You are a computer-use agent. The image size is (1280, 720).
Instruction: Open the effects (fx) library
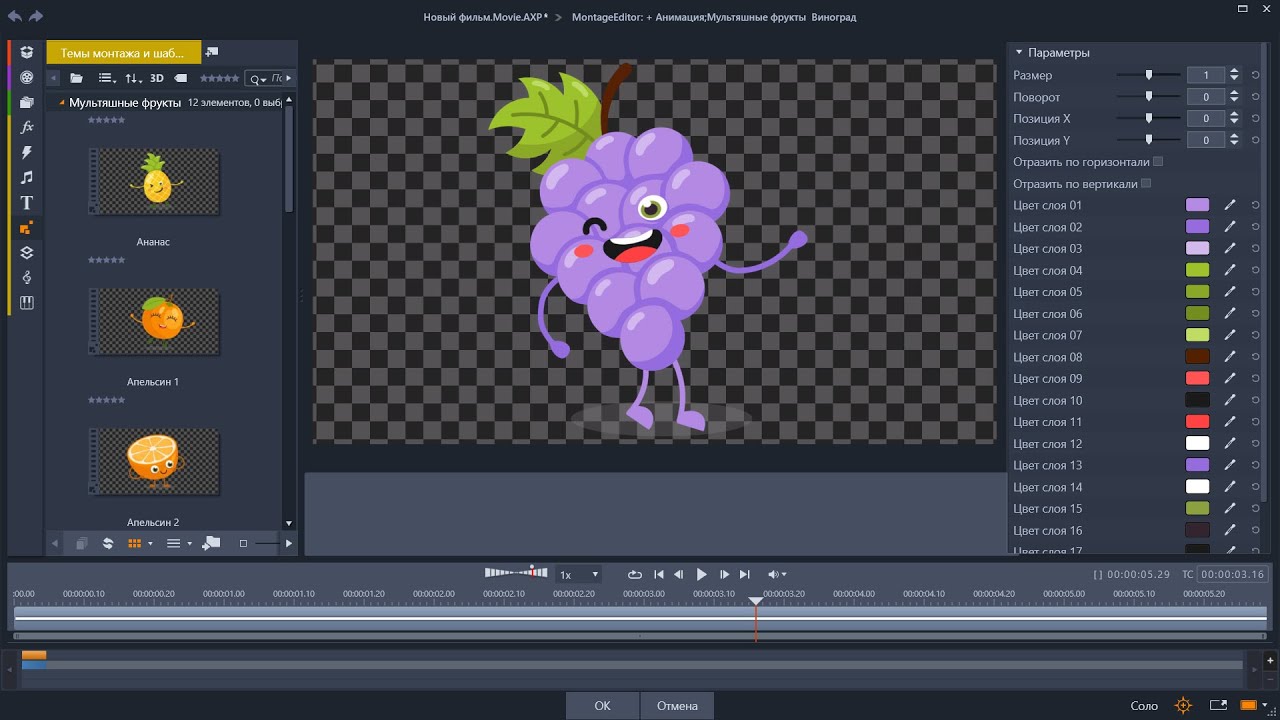point(27,127)
